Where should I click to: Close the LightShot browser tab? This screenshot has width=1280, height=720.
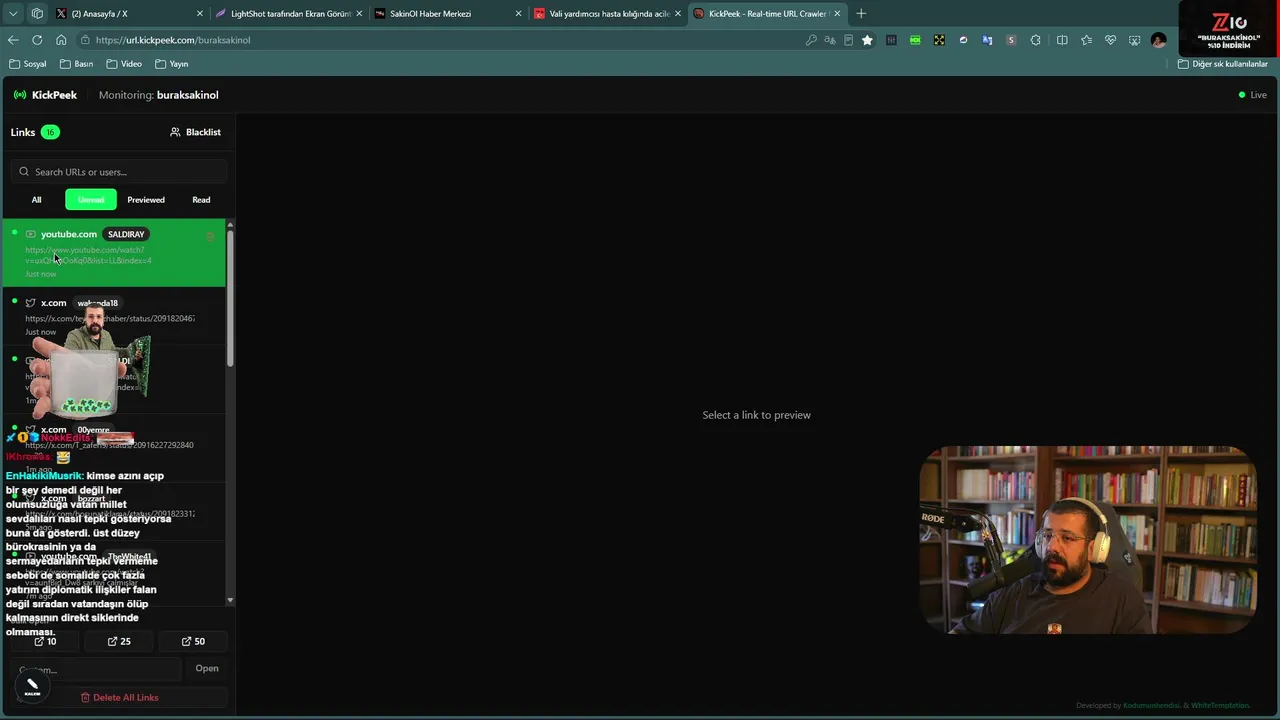359,14
